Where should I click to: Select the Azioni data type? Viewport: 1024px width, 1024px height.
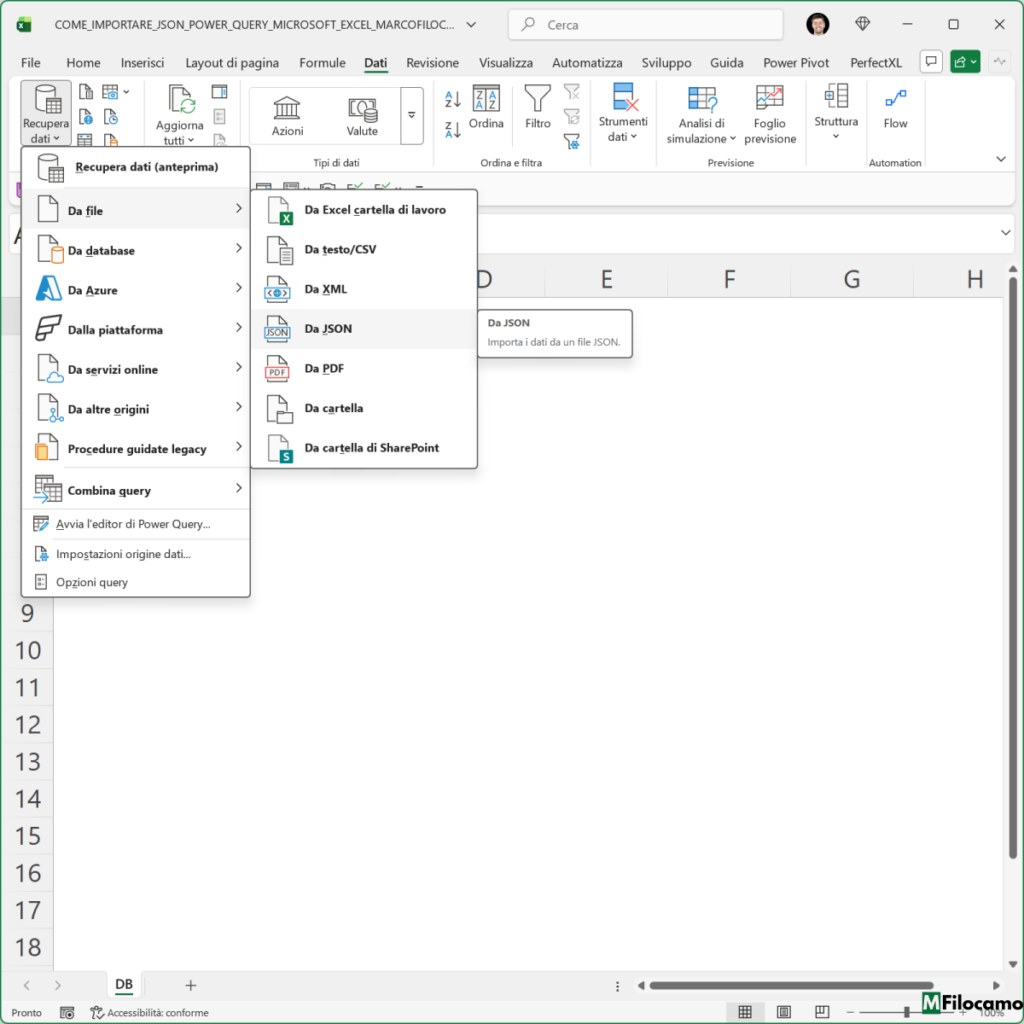[x=287, y=116]
